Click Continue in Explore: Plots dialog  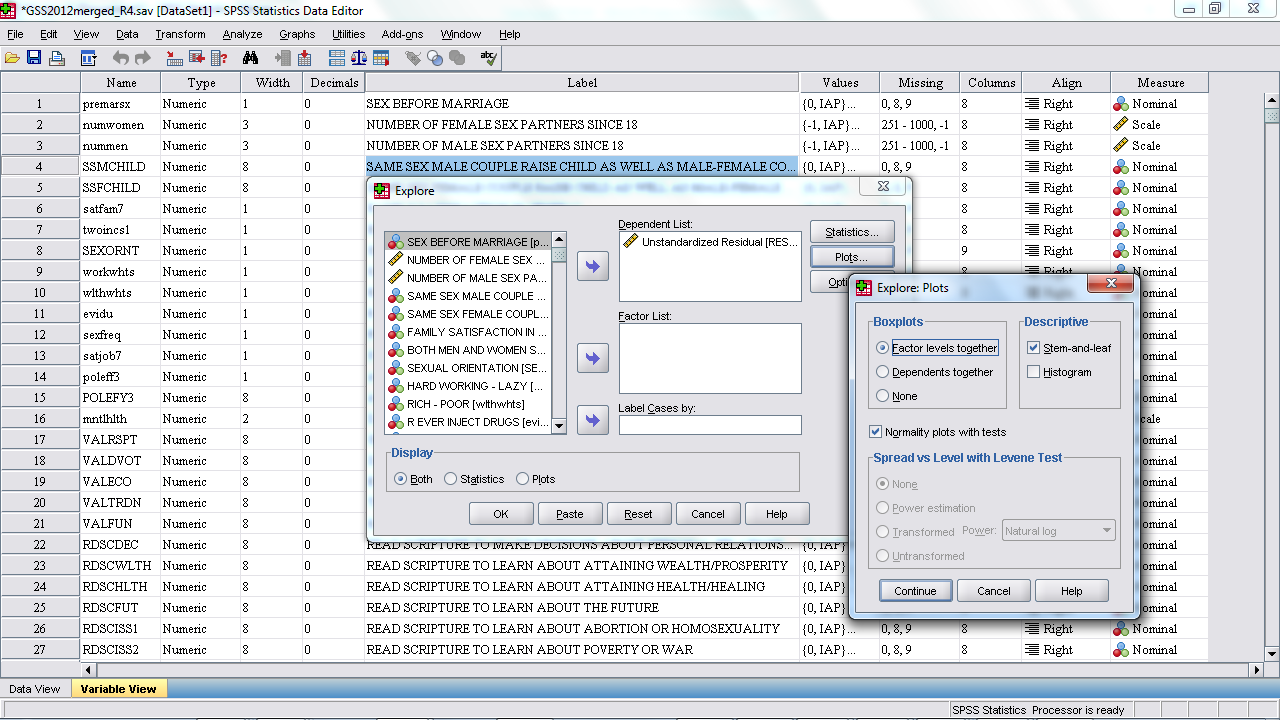(915, 591)
